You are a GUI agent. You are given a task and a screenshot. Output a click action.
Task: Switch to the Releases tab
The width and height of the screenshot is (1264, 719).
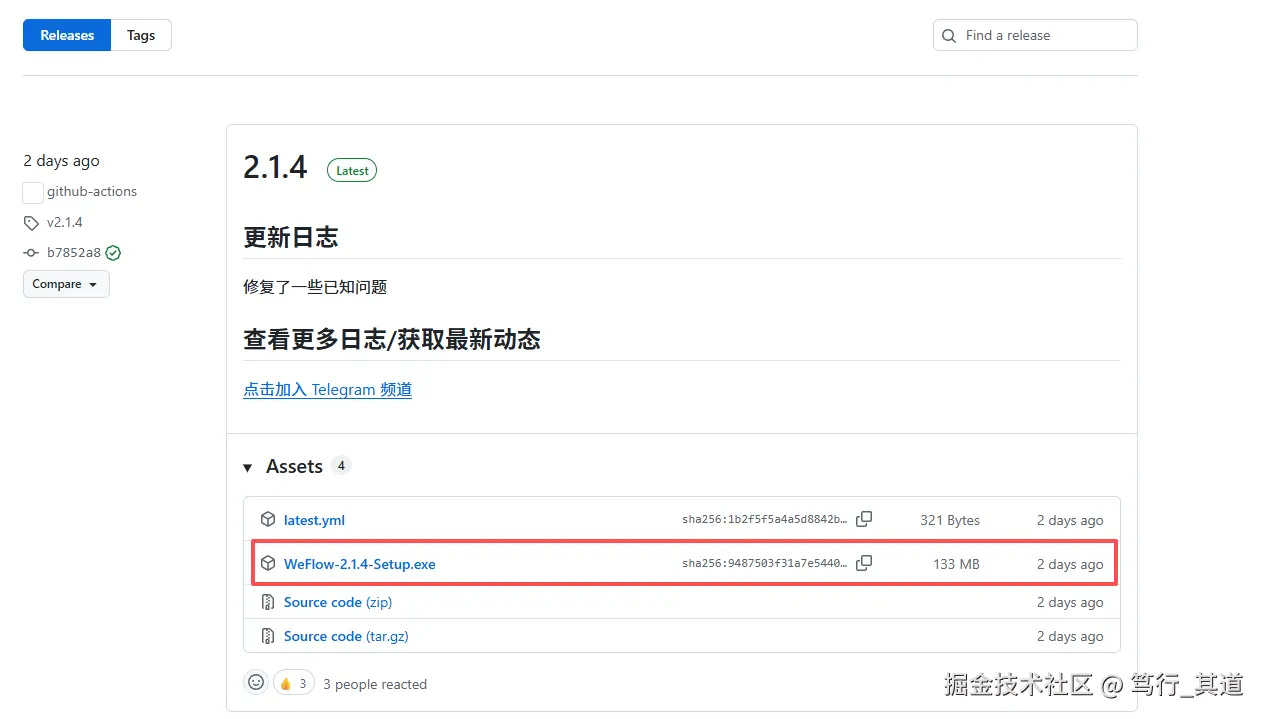67,35
